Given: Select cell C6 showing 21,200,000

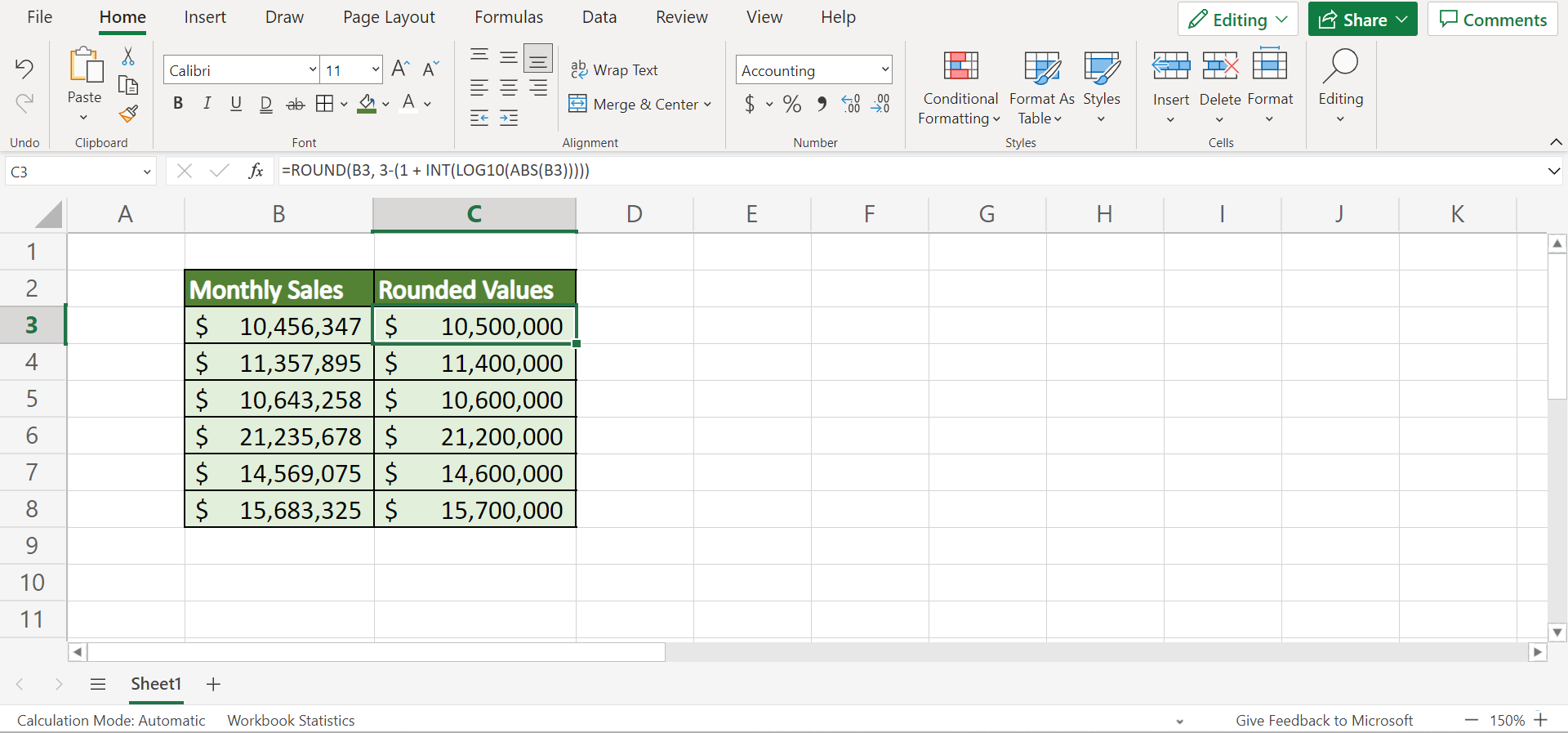Looking at the screenshot, I should [x=474, y=437].
